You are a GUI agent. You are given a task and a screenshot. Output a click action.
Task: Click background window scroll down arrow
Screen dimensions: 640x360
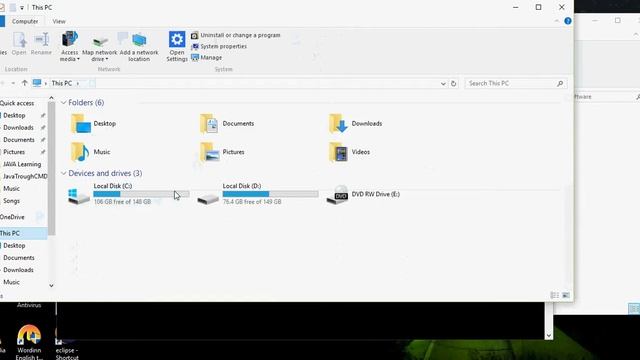[549, 335]
